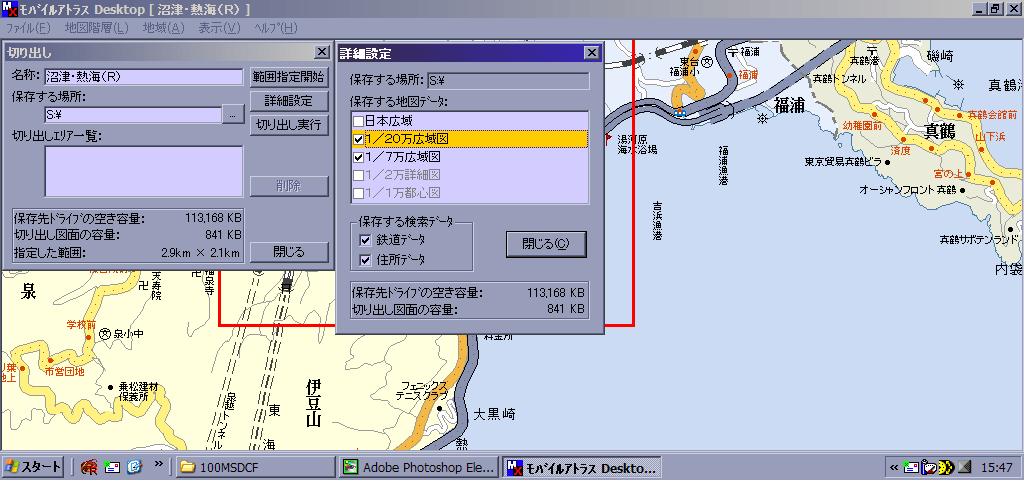Click the mail envelope tray icon
The width and height of the screenshot is (1024, 480).
pos(910,468)
